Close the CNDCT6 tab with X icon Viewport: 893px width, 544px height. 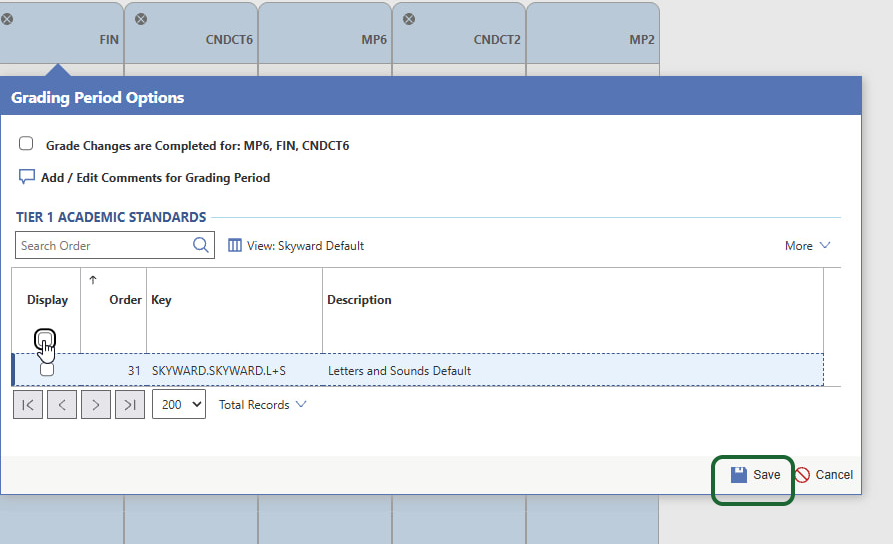tap(141, 19)
